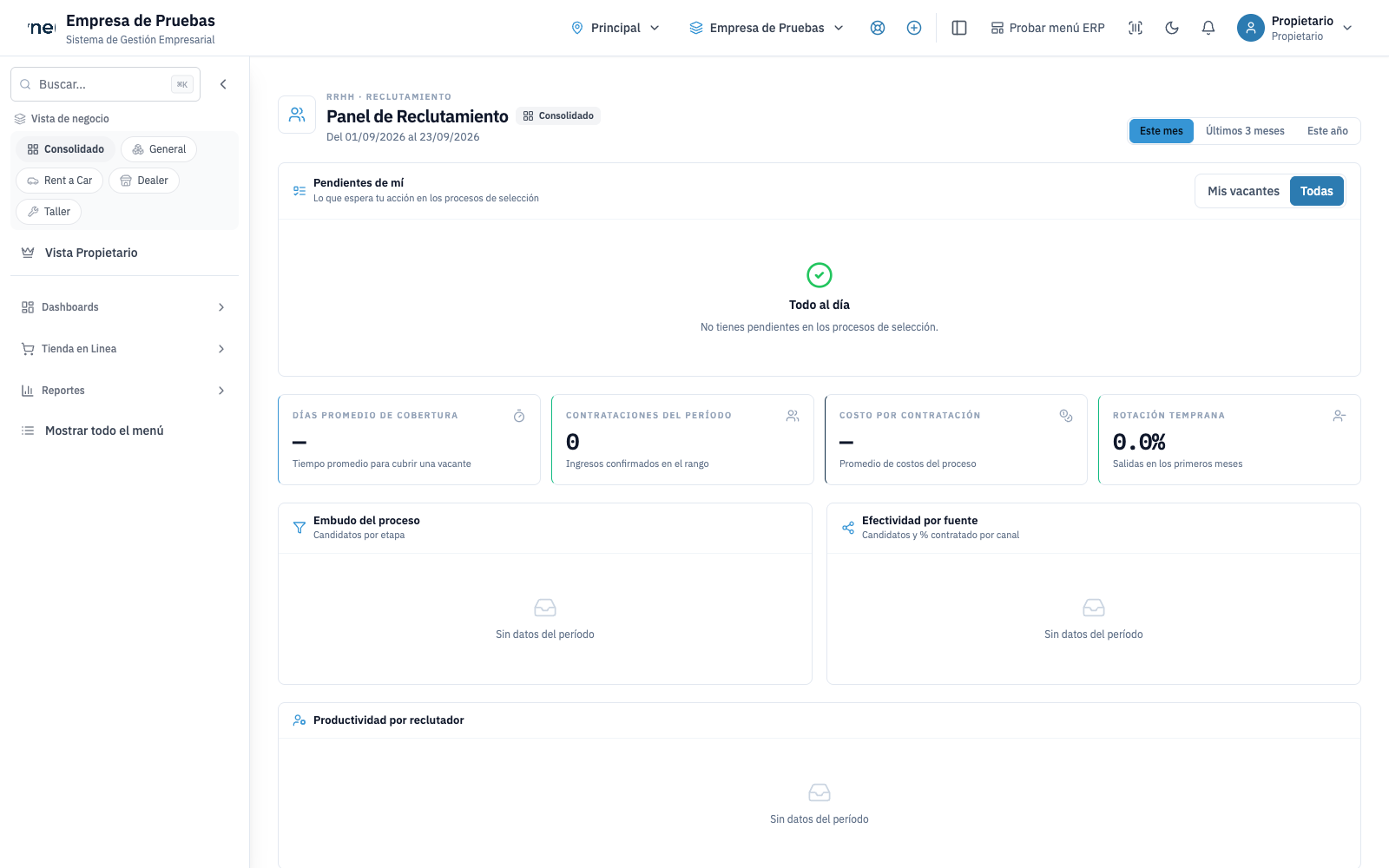Click the recruitment panel people icon
This screenshot has width=1389, height=868.
click(297, 115)
